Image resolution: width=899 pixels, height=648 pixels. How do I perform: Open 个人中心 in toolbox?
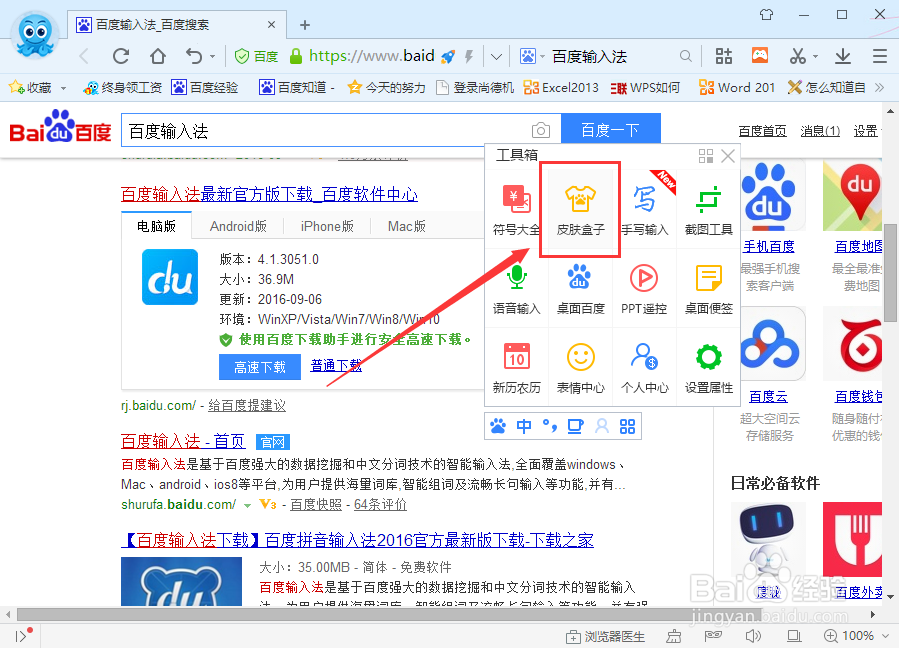(644, 368)
